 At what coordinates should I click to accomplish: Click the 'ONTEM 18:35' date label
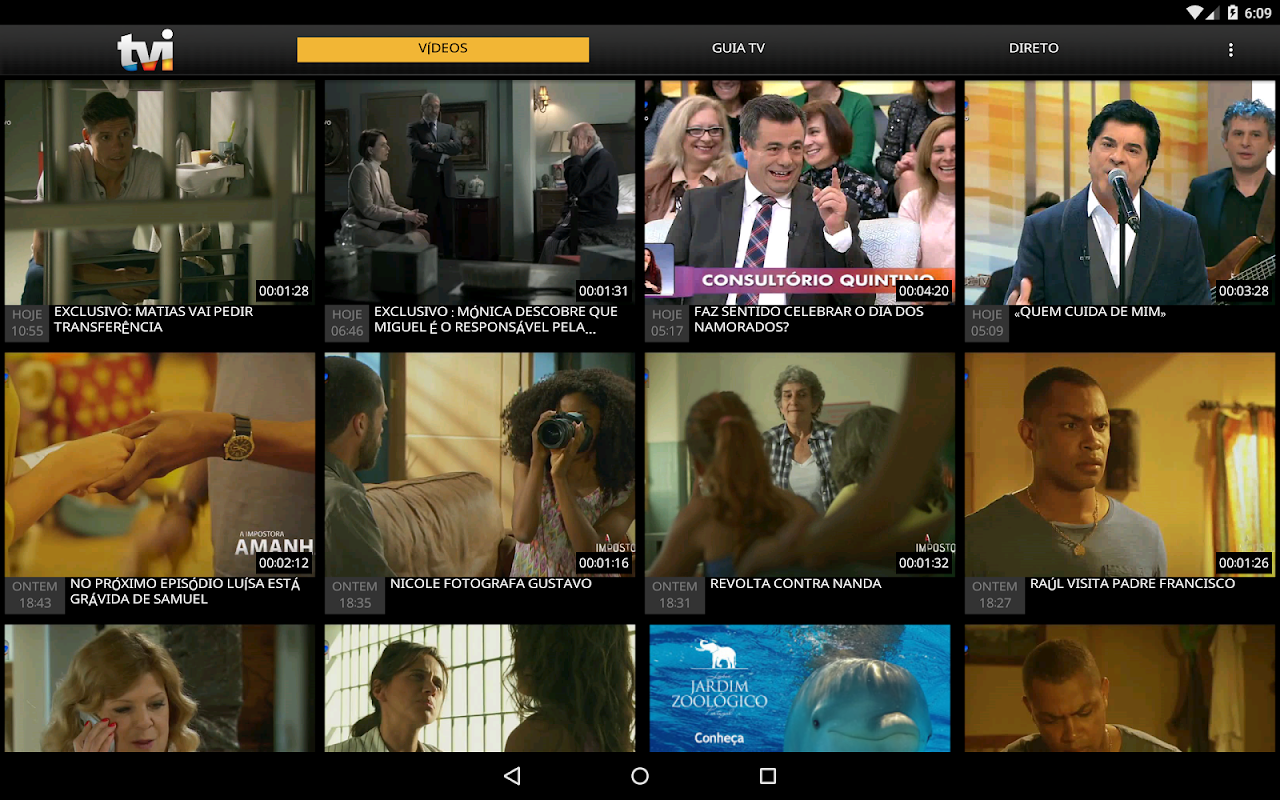(x=355, y=595)
